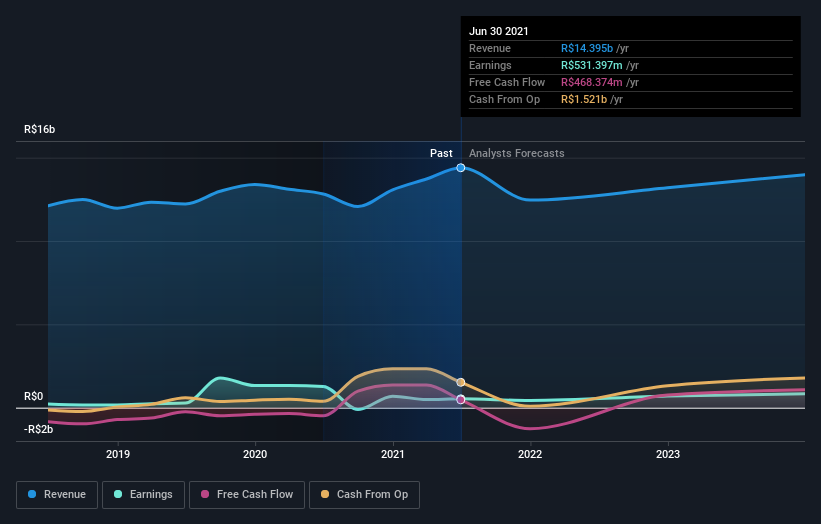Click the Cash From Op label in tooltip
The image size is (821, 524).
pyautogui.click(x=504, y=99)
